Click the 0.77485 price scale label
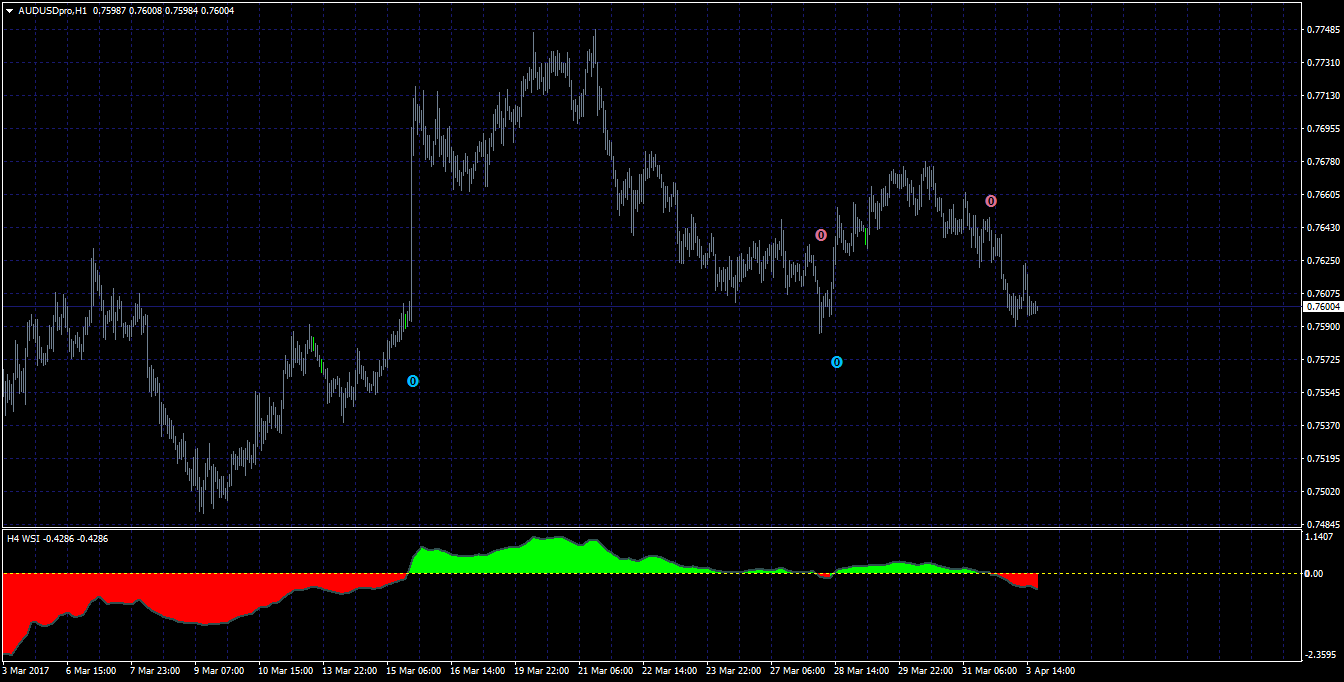 (x=1323, y=30)
